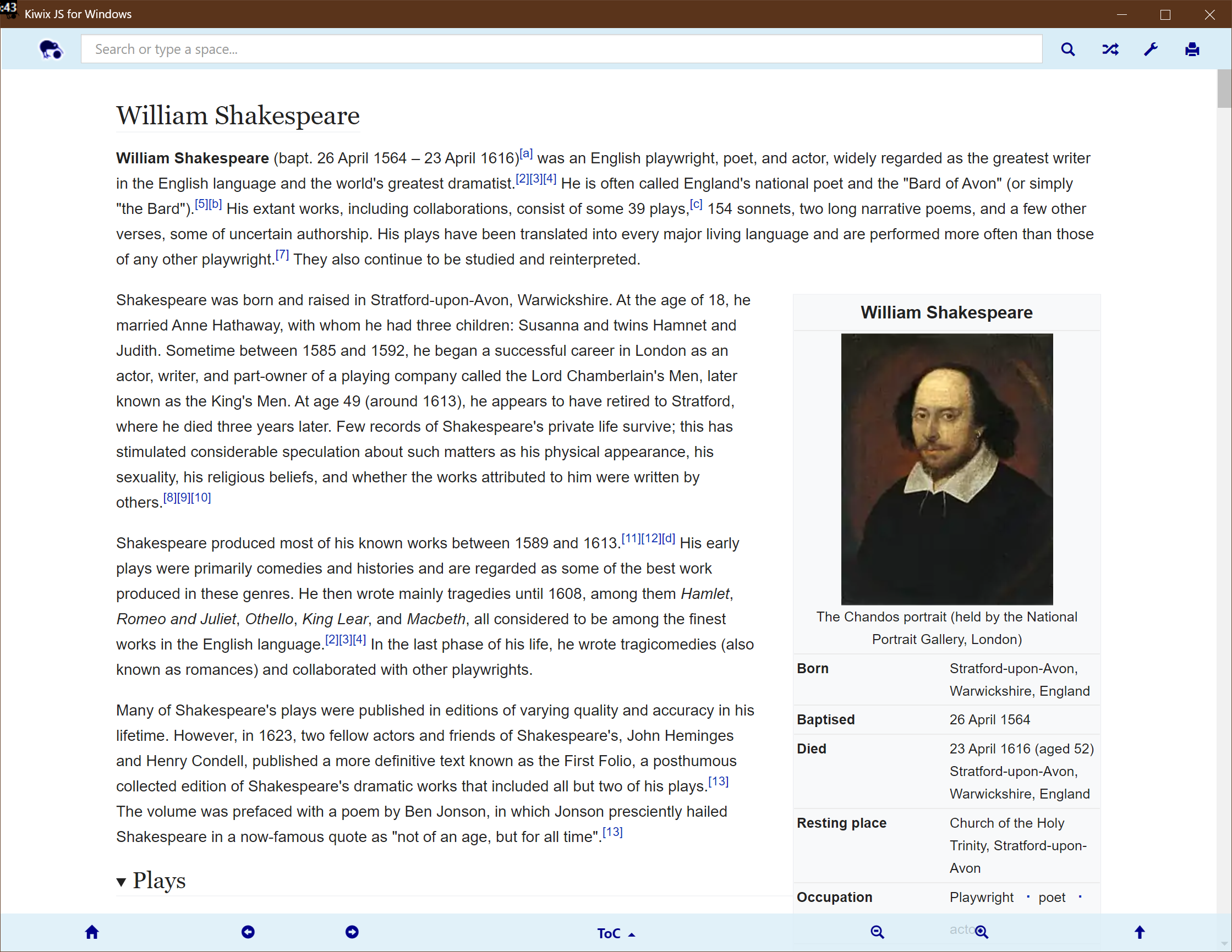Close the Kiwix JS window

(1209, 14)
